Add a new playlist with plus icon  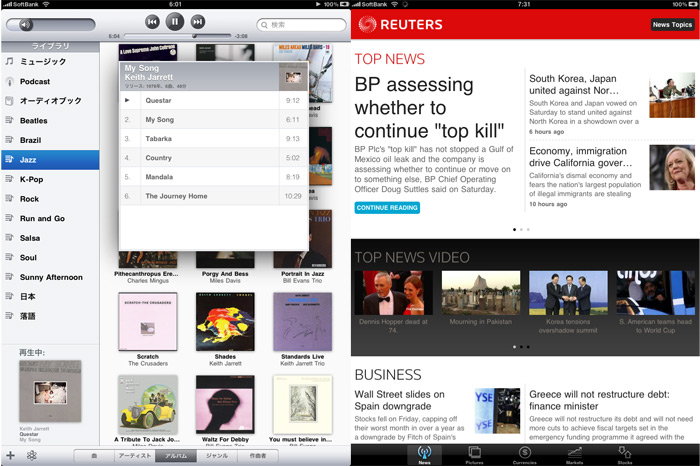pyautogui.click(x=11, y=455)
